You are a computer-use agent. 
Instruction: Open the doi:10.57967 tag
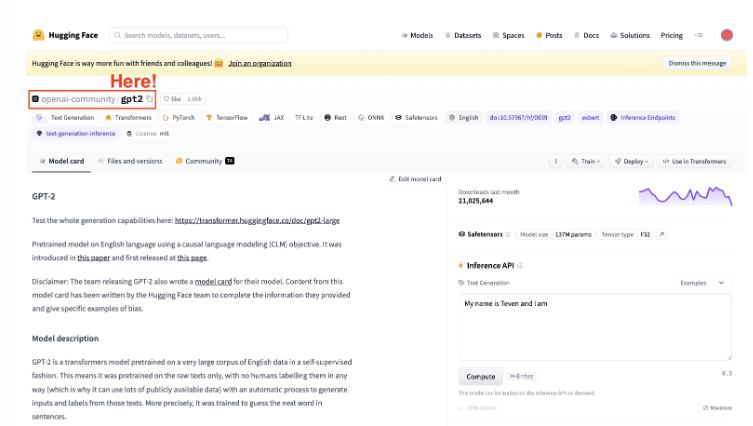pos(518,118)
